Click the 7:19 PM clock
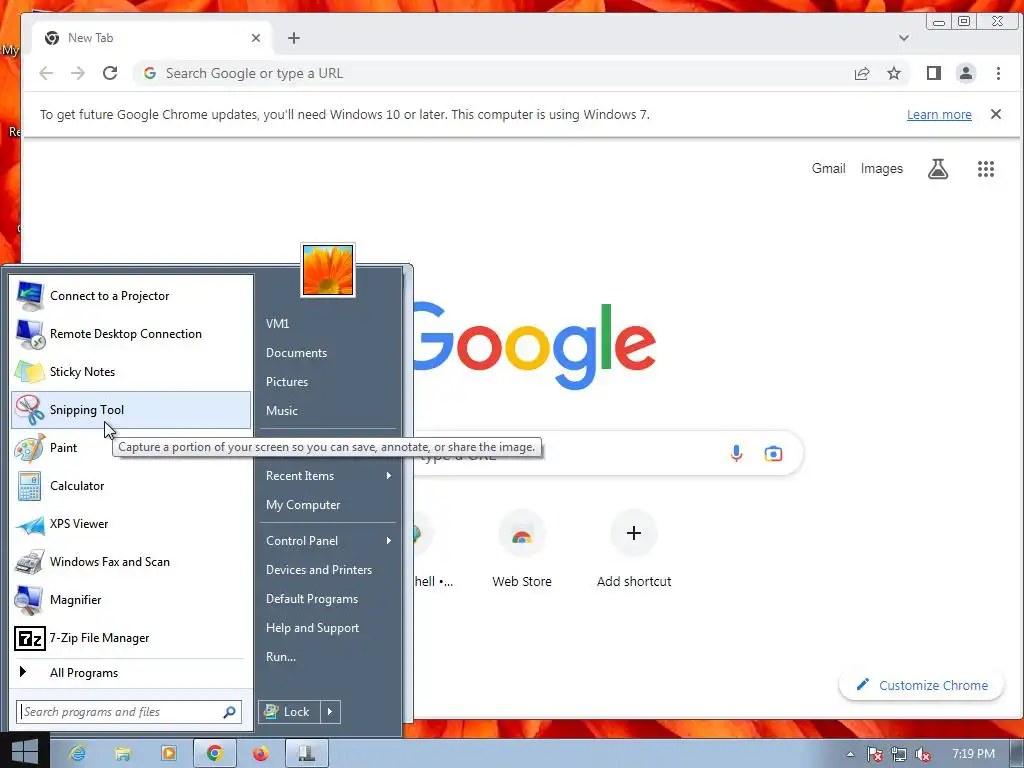This screenshot has height=768, width=1024. click(x=974, y=754)
